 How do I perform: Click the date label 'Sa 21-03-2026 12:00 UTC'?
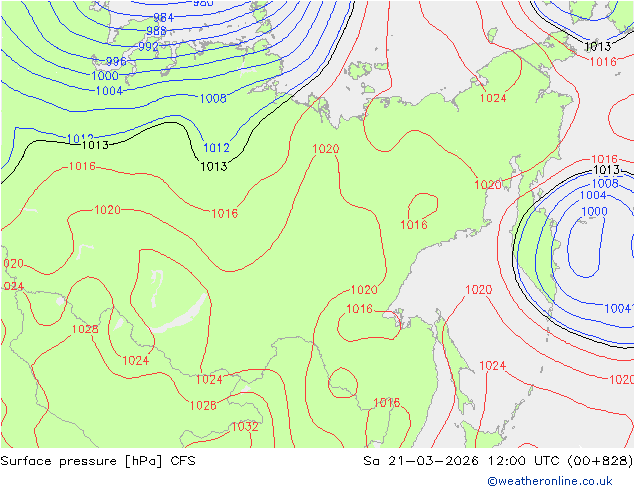point(461,461)
